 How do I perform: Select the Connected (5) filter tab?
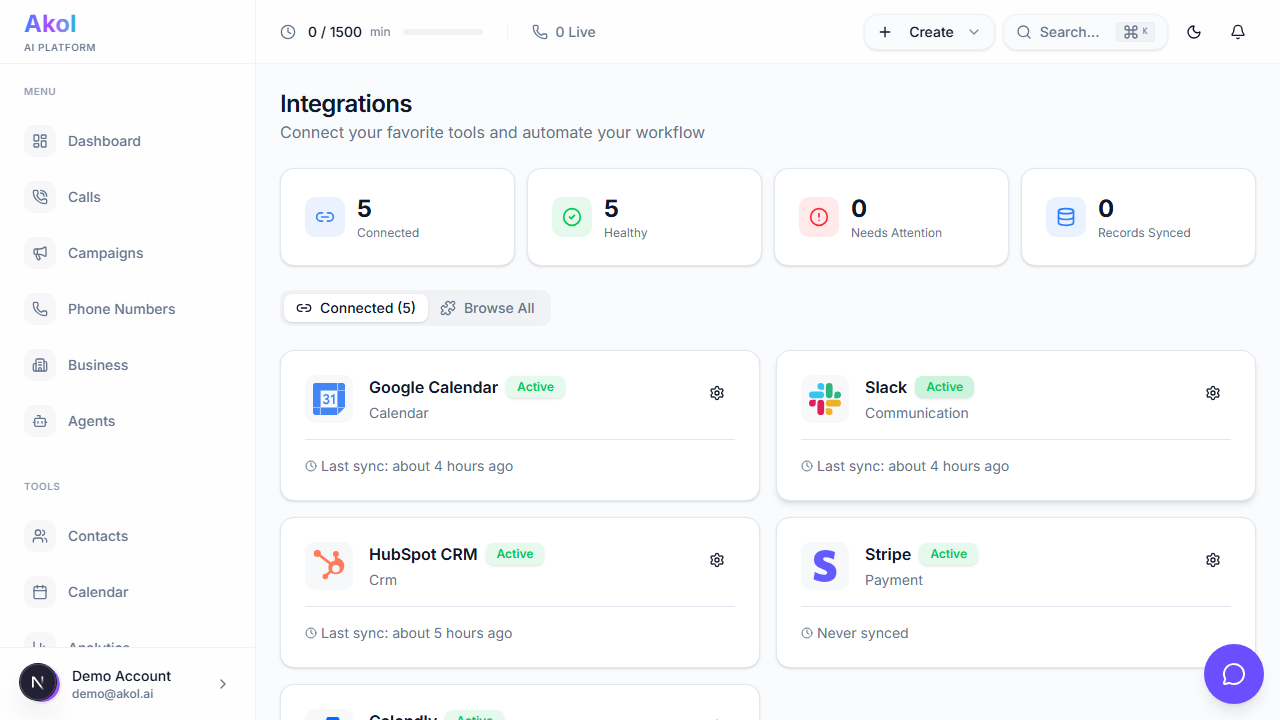356,308
